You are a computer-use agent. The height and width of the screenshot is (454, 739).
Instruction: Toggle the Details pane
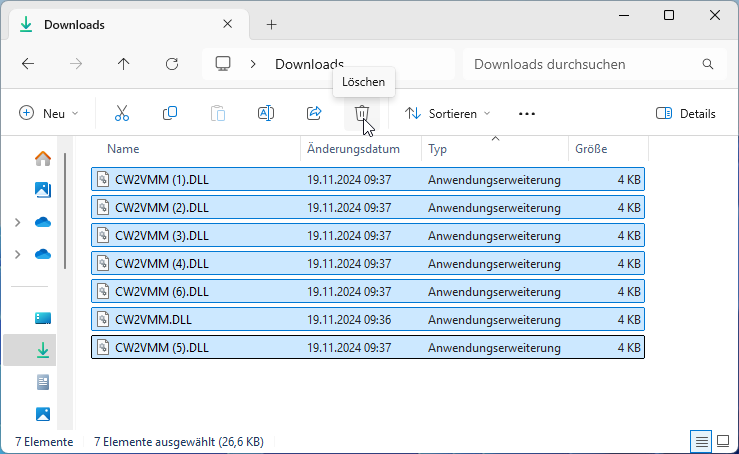[x=685, y=114]
